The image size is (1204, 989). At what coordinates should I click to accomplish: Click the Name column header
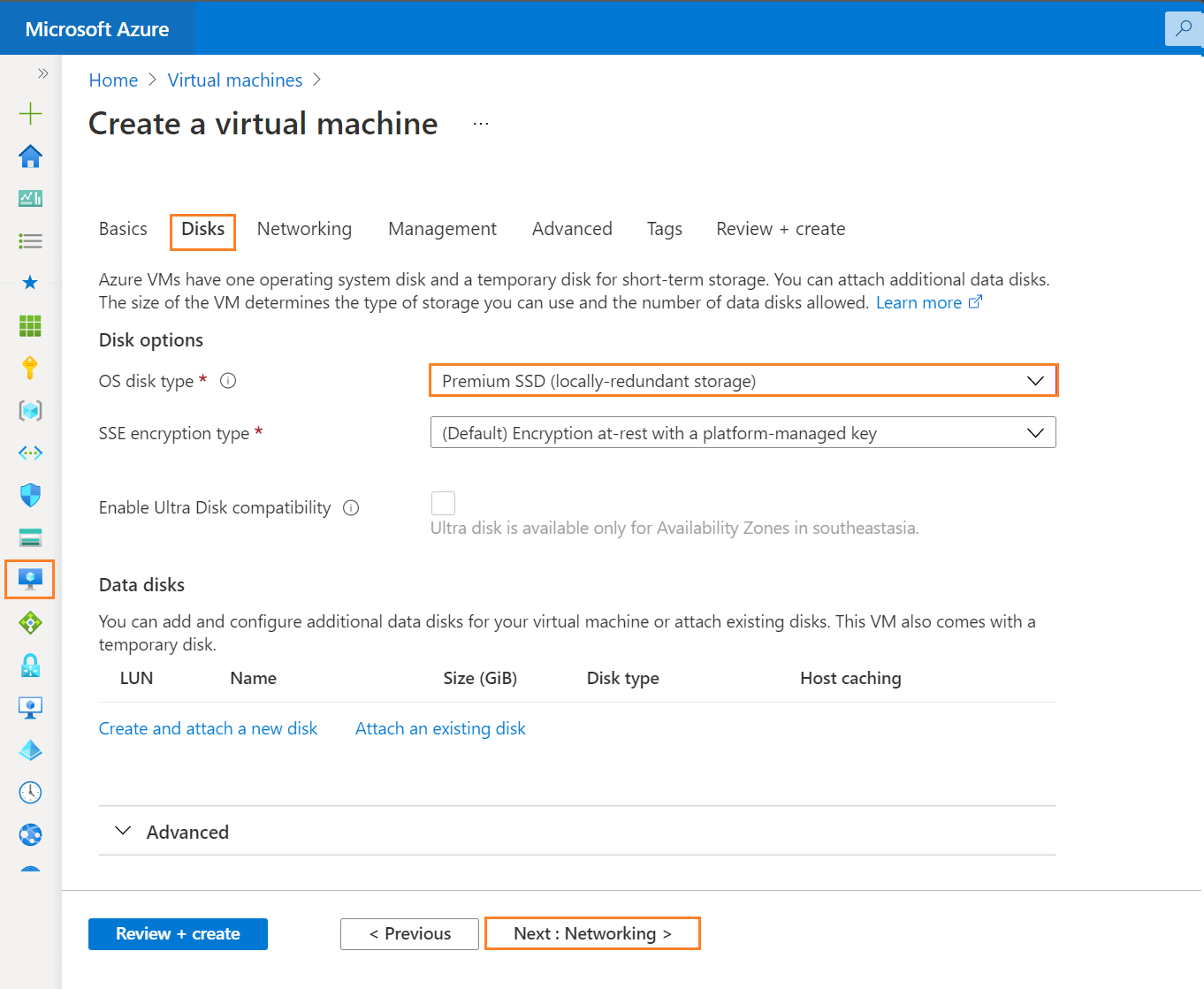pyautogui.click(x=253, y=678)
